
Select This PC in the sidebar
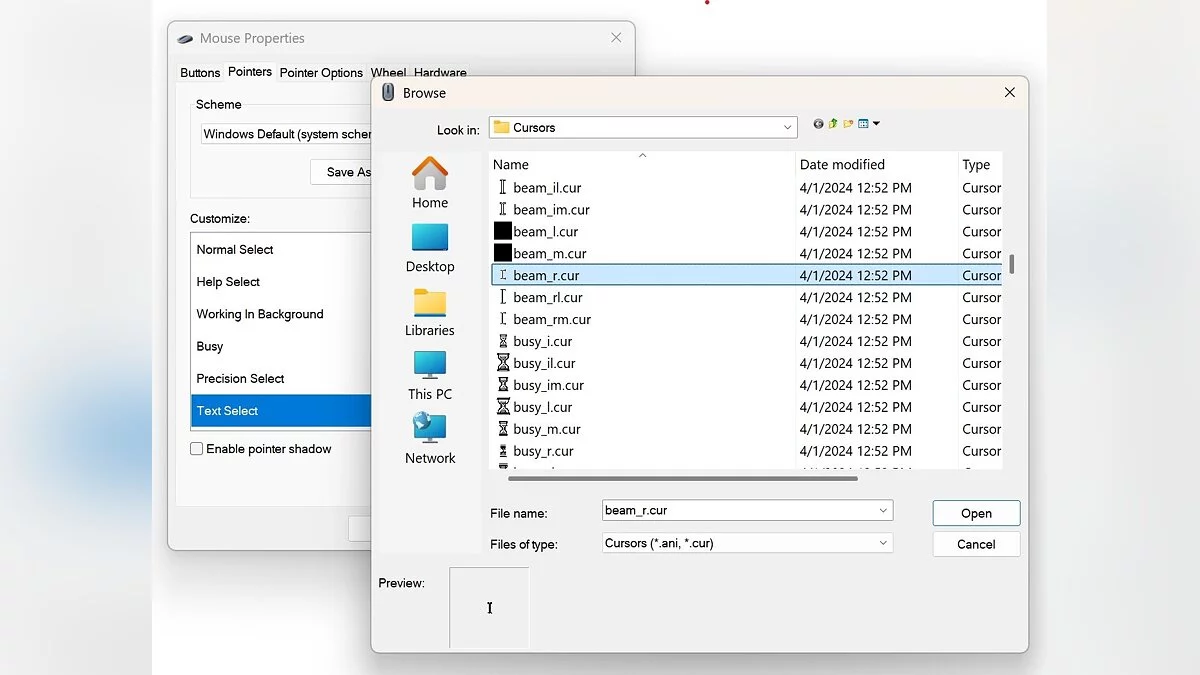(x=430, y=375)
